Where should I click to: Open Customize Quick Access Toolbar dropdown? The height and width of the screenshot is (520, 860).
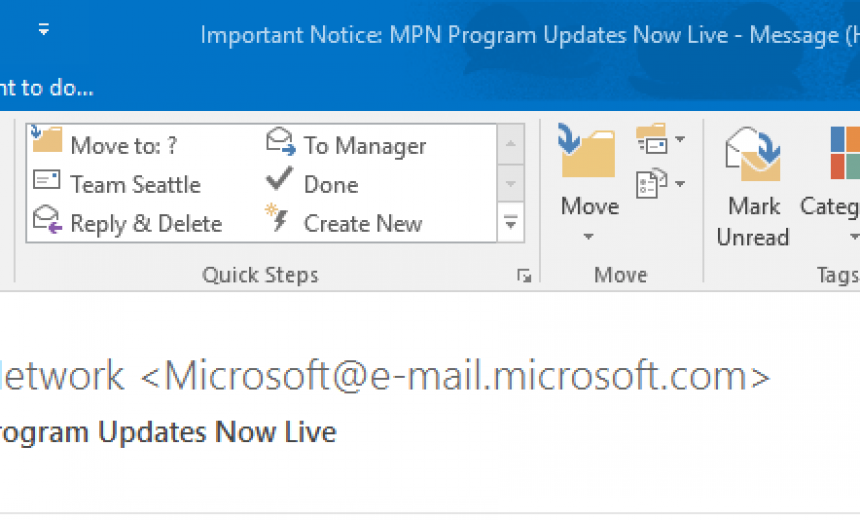[44, 30]
